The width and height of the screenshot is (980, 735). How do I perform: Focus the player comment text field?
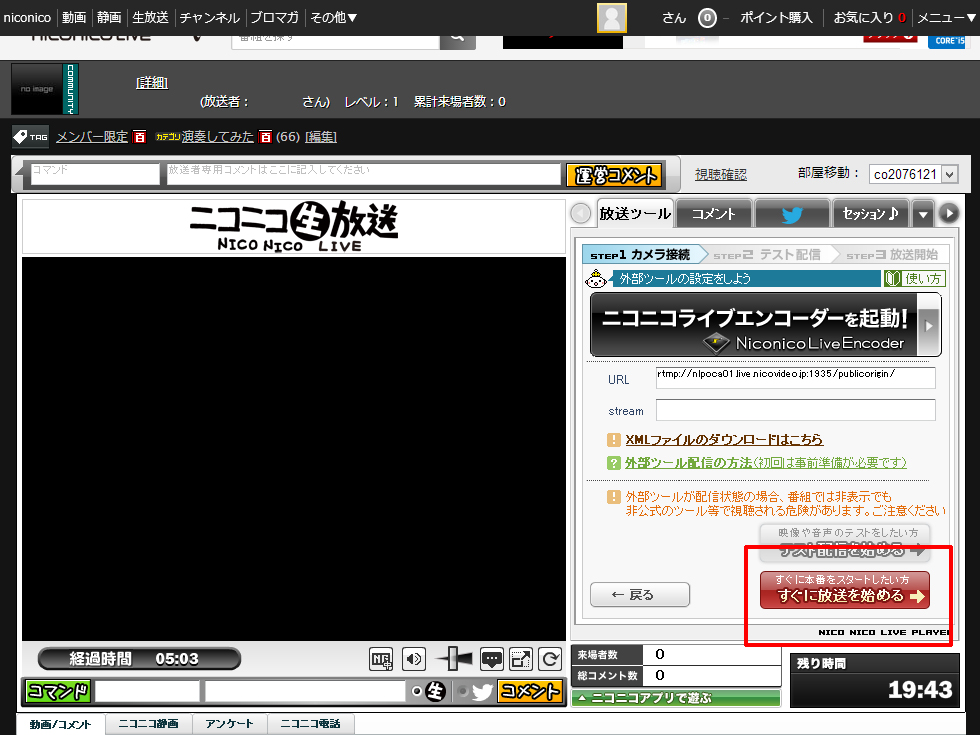tap(305, 691)
